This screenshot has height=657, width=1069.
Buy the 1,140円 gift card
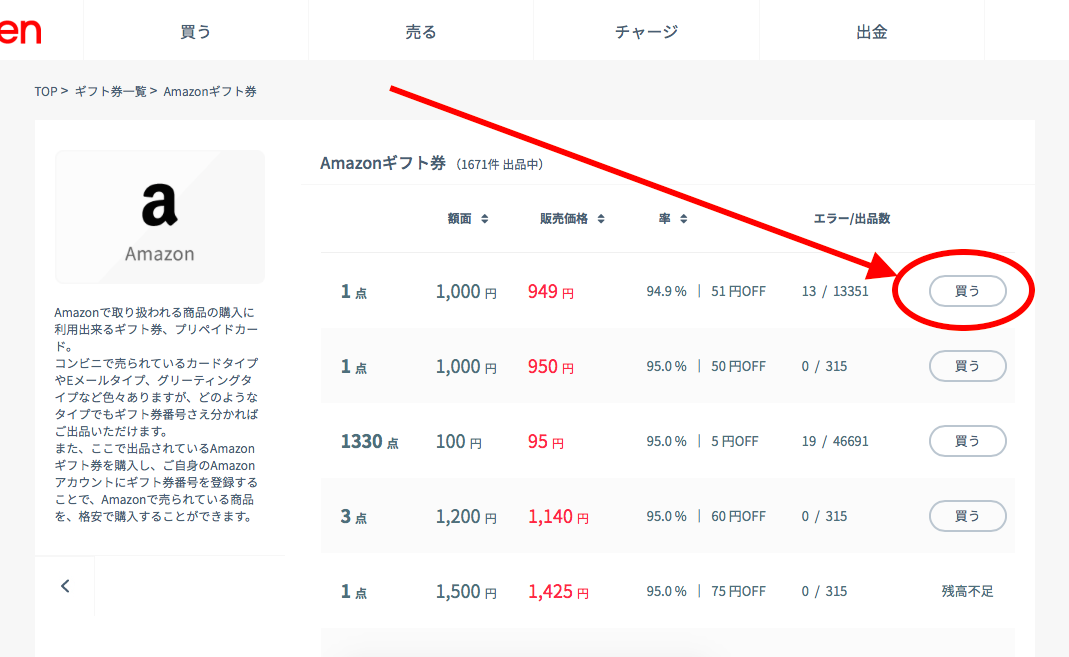tap(967, 516)
